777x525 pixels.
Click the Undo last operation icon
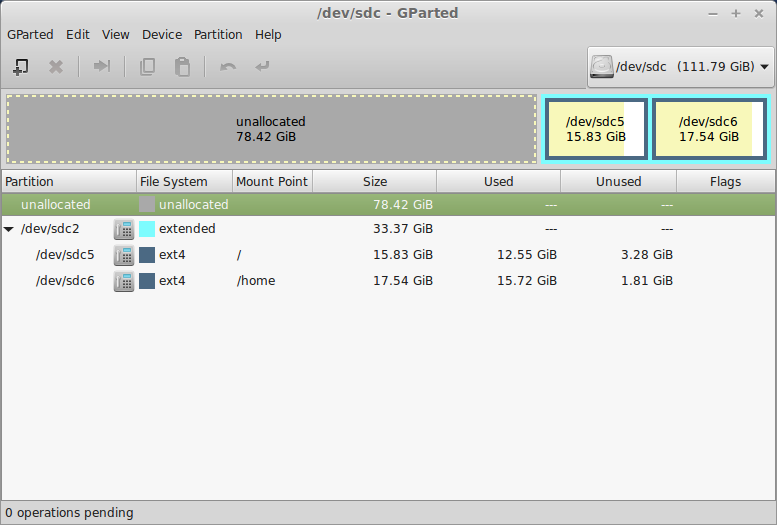click(x=228, y=67)
